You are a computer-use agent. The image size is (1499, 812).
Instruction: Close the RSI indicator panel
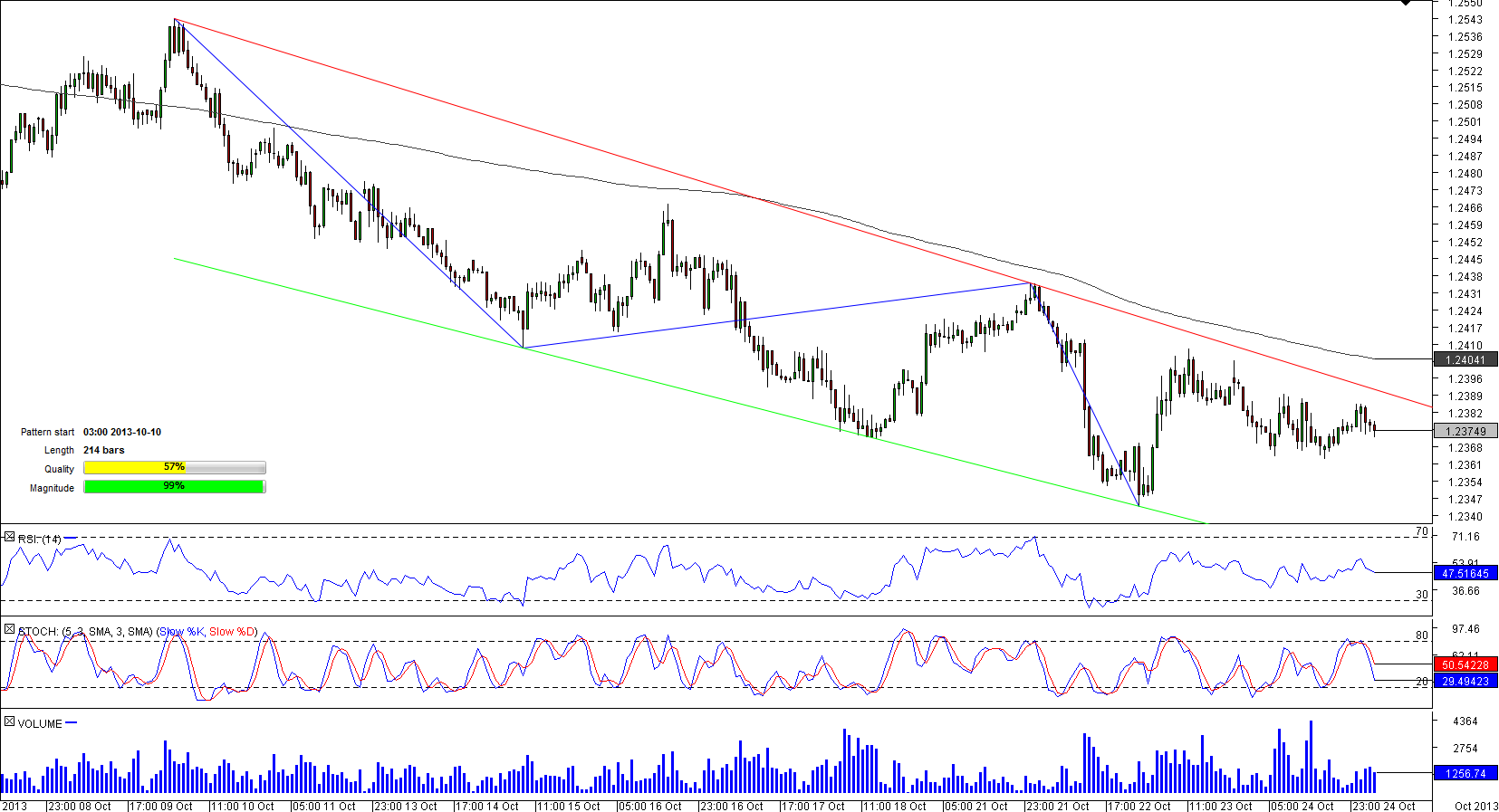click(9, 538)
